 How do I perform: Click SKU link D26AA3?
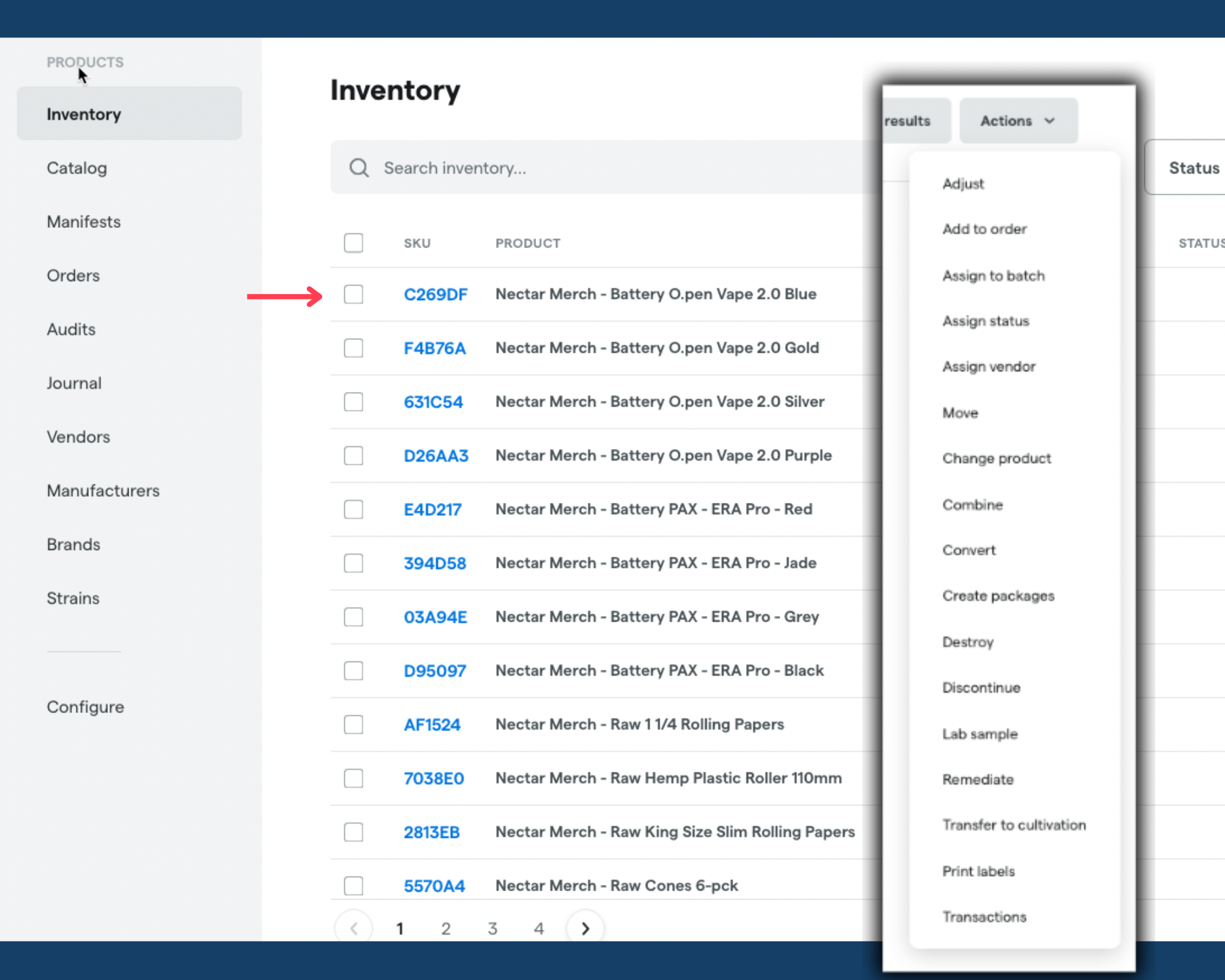click(434, 455)
